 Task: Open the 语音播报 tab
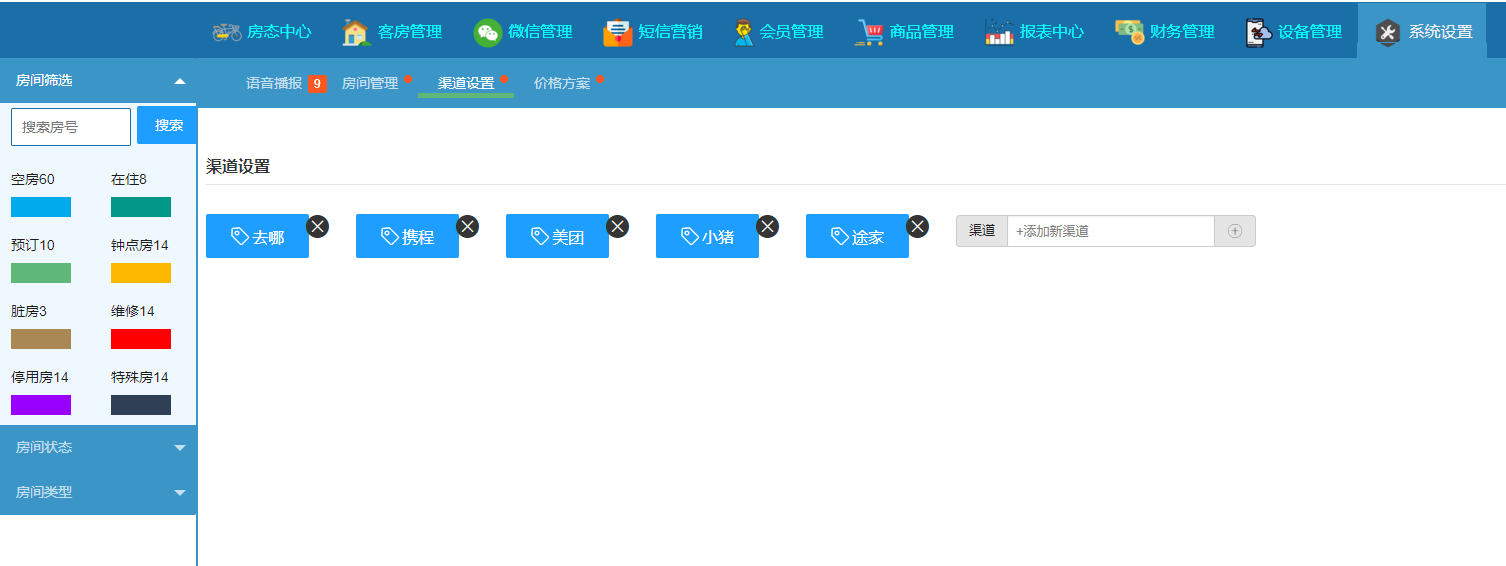click(274, 84)
